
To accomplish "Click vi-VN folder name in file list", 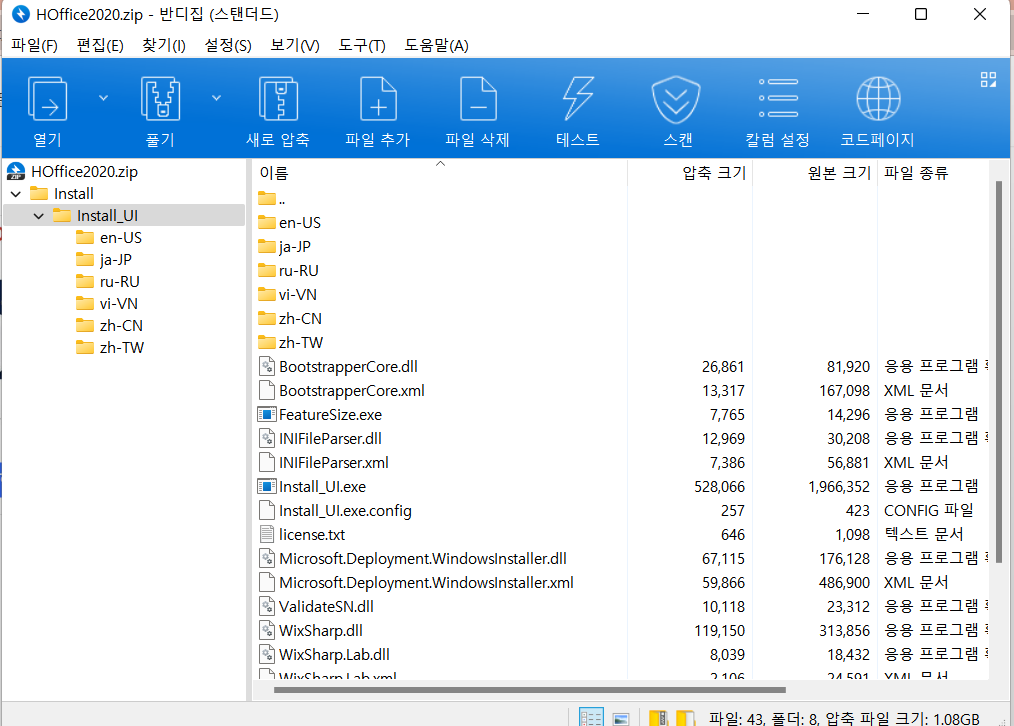I will coord(297,294).
